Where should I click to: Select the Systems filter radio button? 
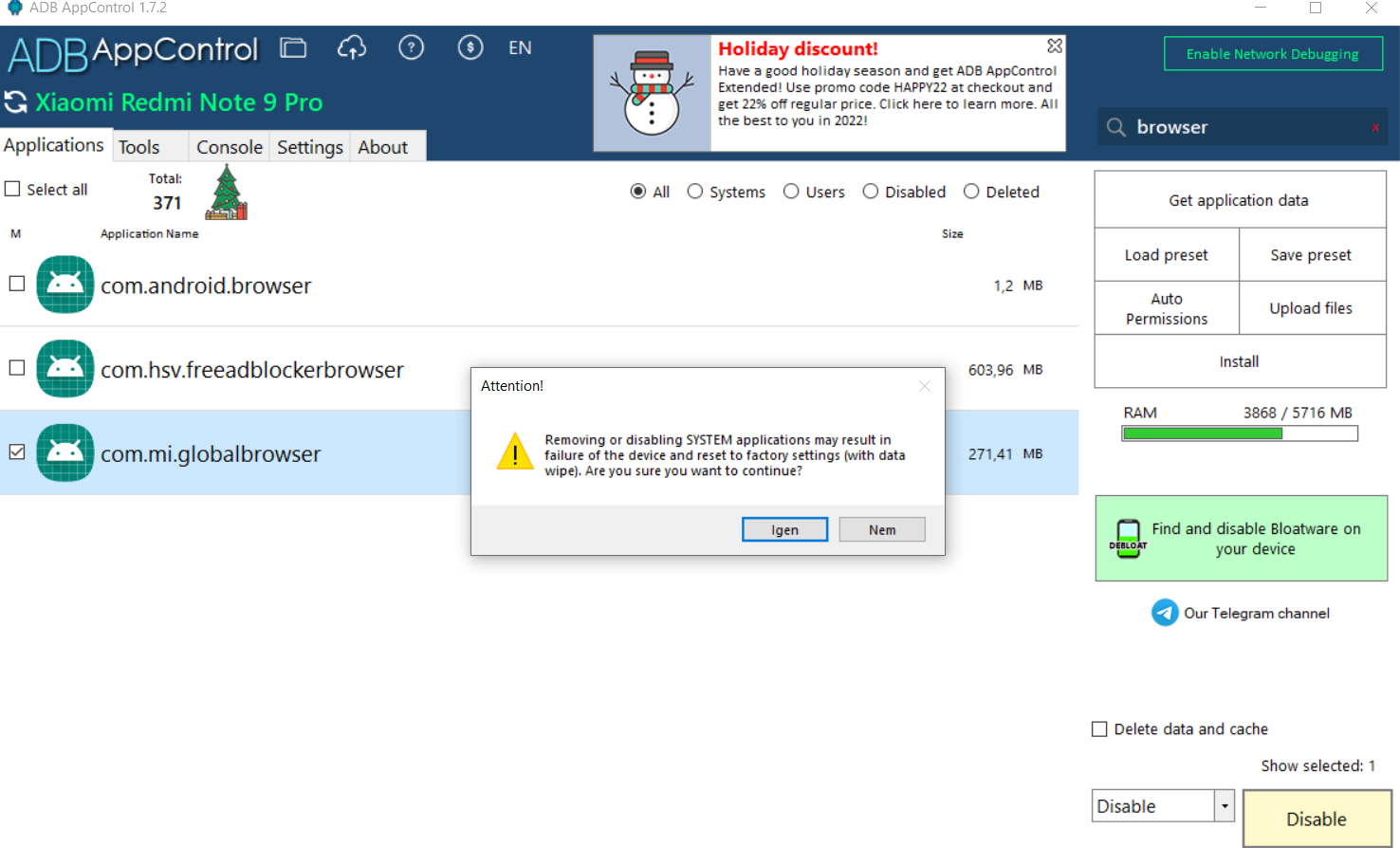point(695,192)
